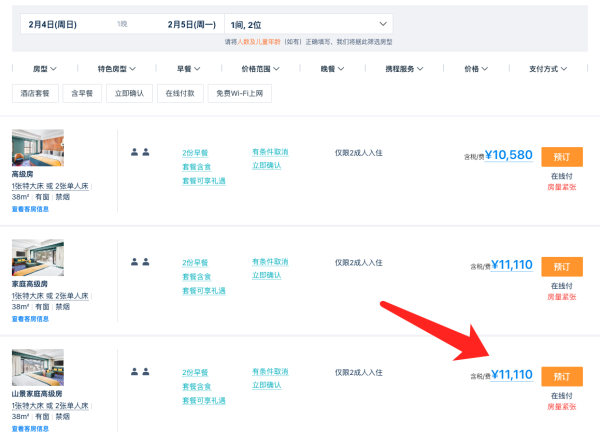The height and width of the screenshot is (432, 600).
Task: Click the guest occupancy icons for 家庭高级房
Action: 140,262
